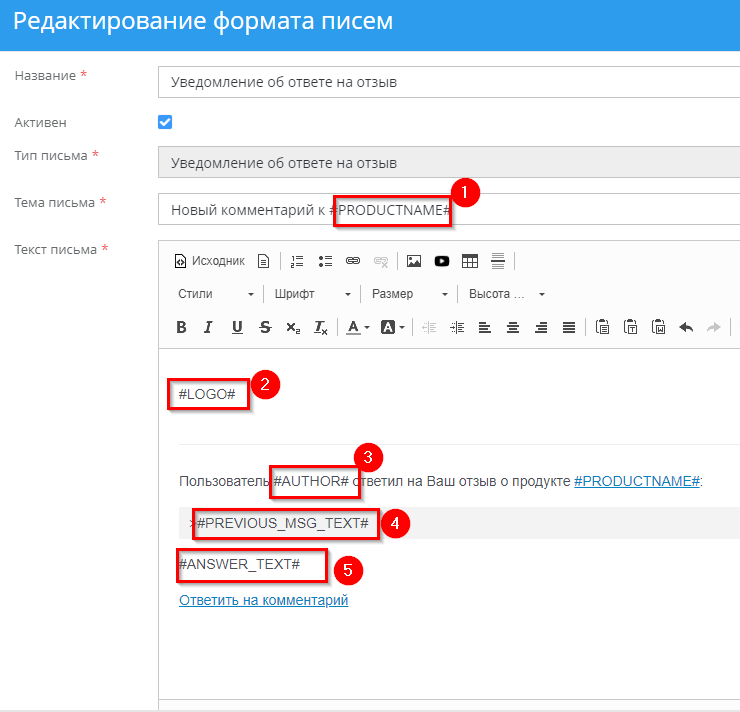Toggle strikethrough formatting
The image size is (740, 712).
(x=265, y=327)
